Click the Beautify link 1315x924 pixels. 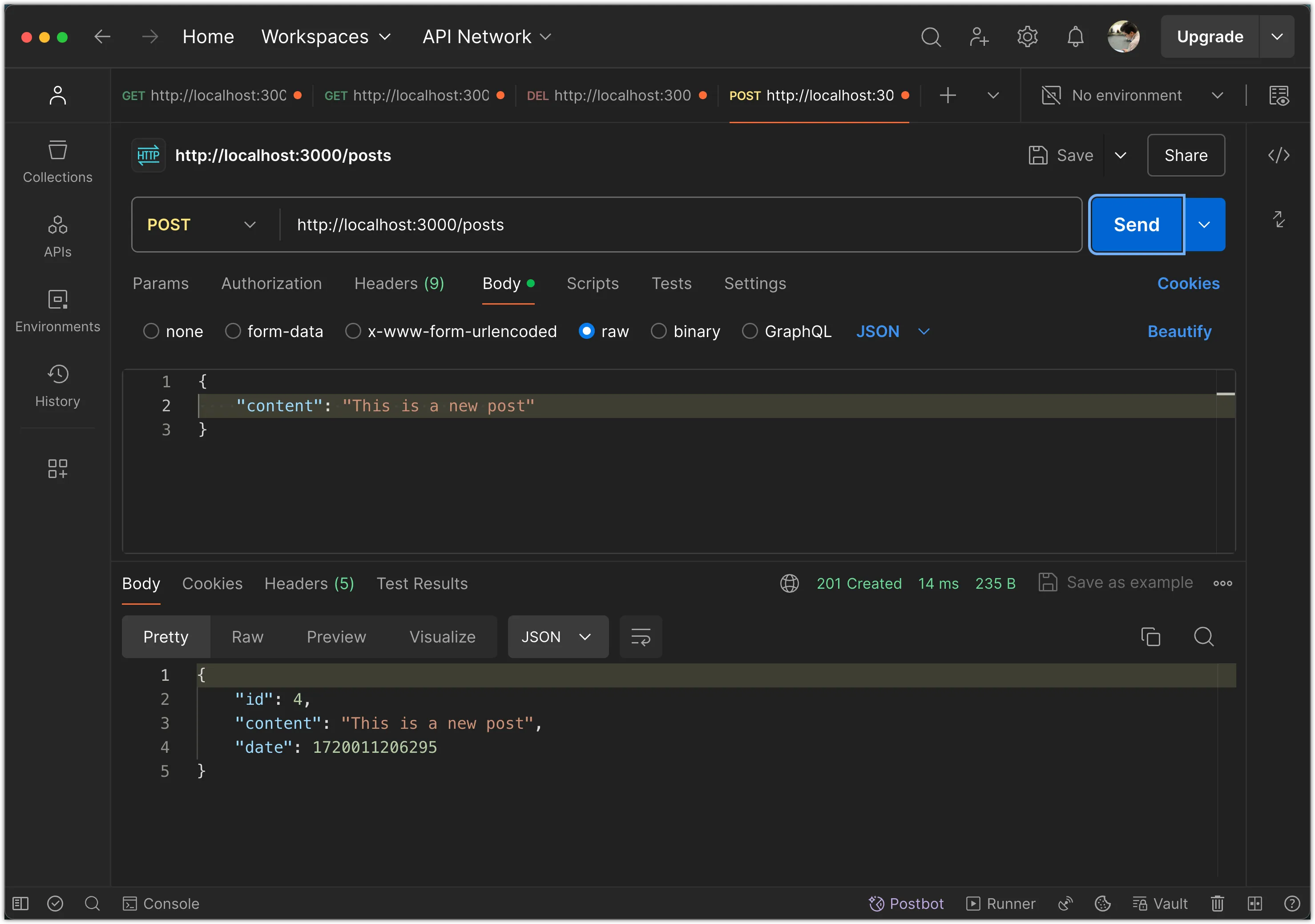click(x=1179, y=331)
